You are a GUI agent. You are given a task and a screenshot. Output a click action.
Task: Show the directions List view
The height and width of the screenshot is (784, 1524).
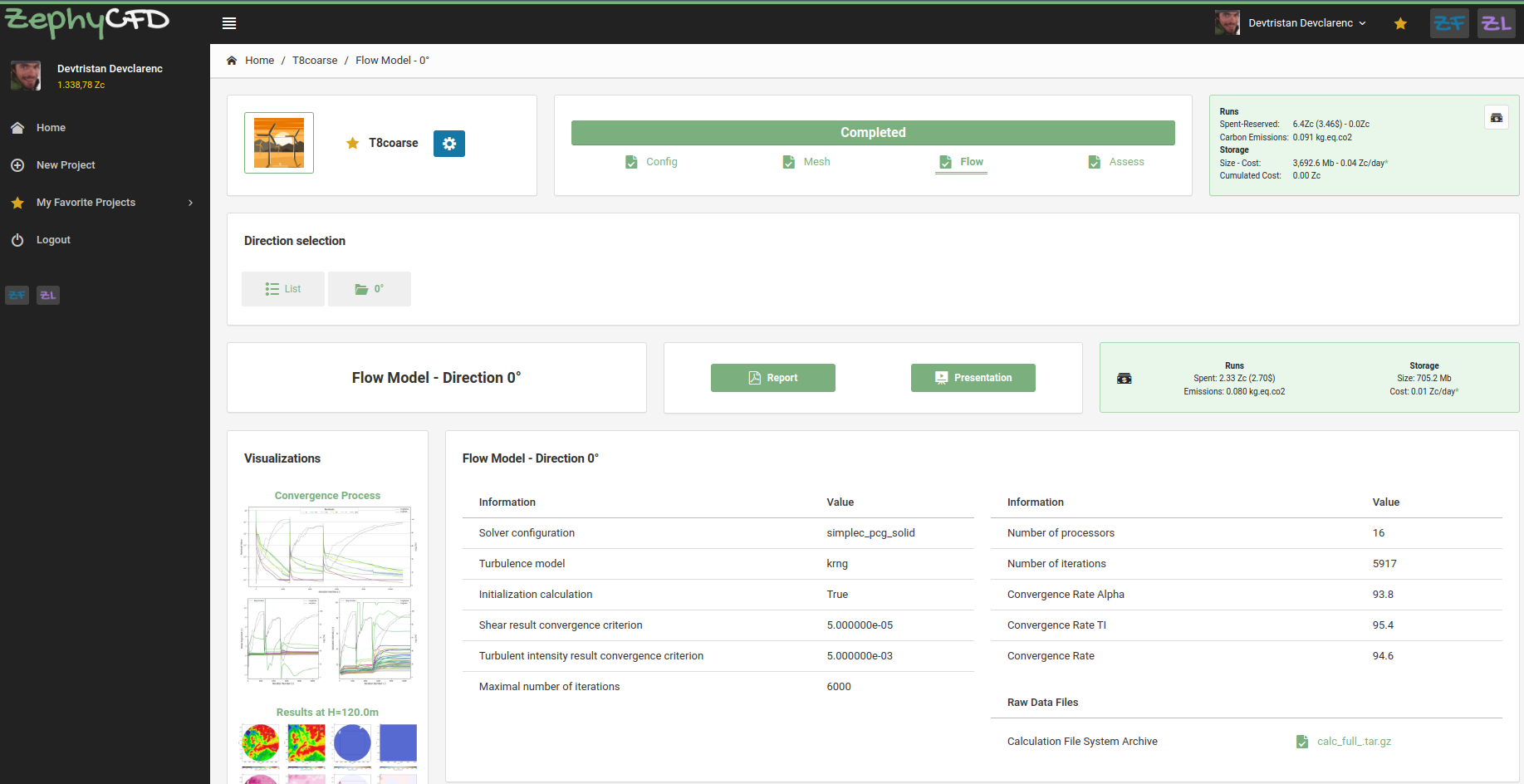coord(283,289)
